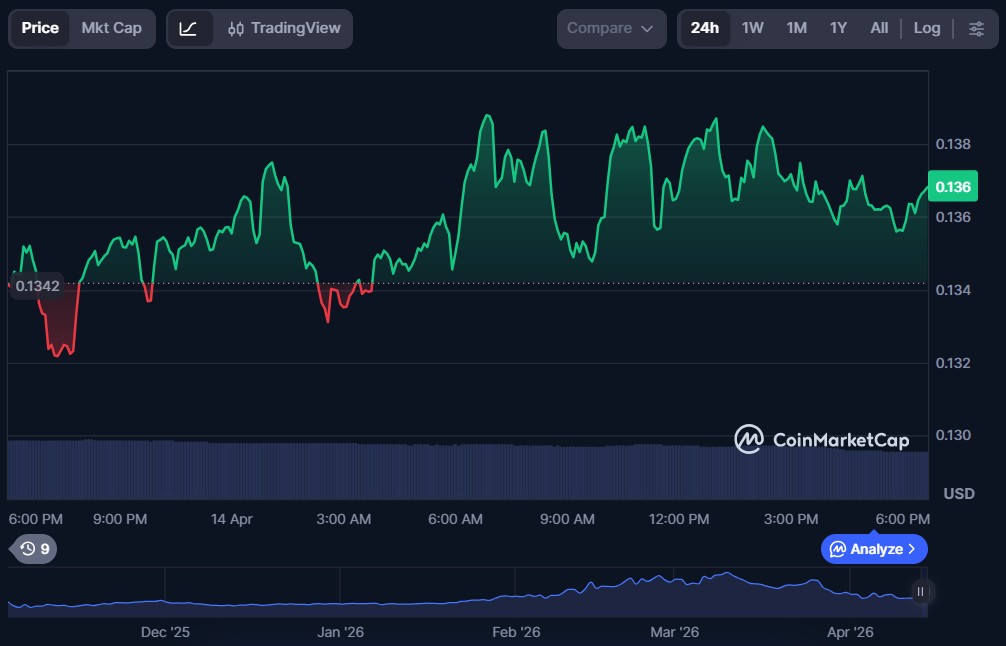This screenshot has height=646, width=1006.
Task: Select the line chart icon
Action: click(x=189, y=29)
